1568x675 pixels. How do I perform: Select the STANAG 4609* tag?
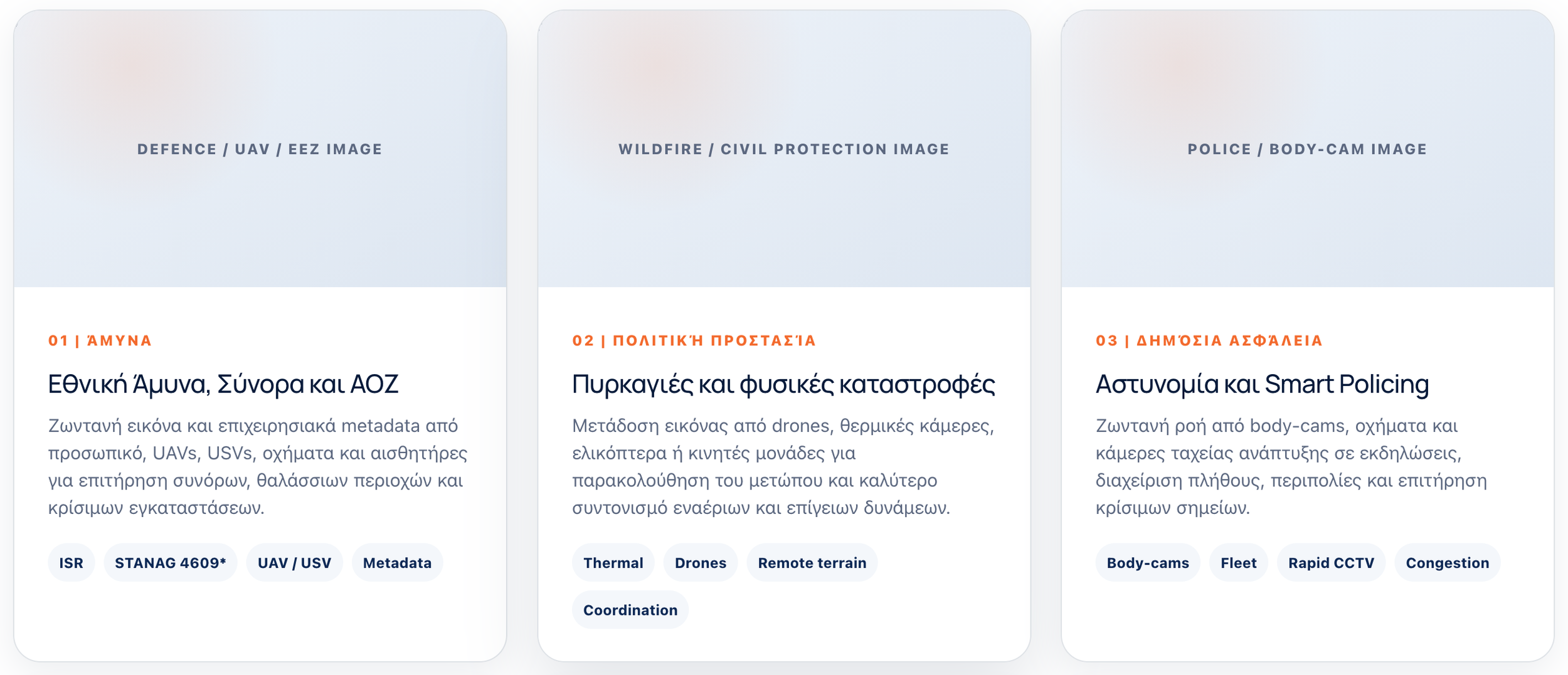click(170, 563)
